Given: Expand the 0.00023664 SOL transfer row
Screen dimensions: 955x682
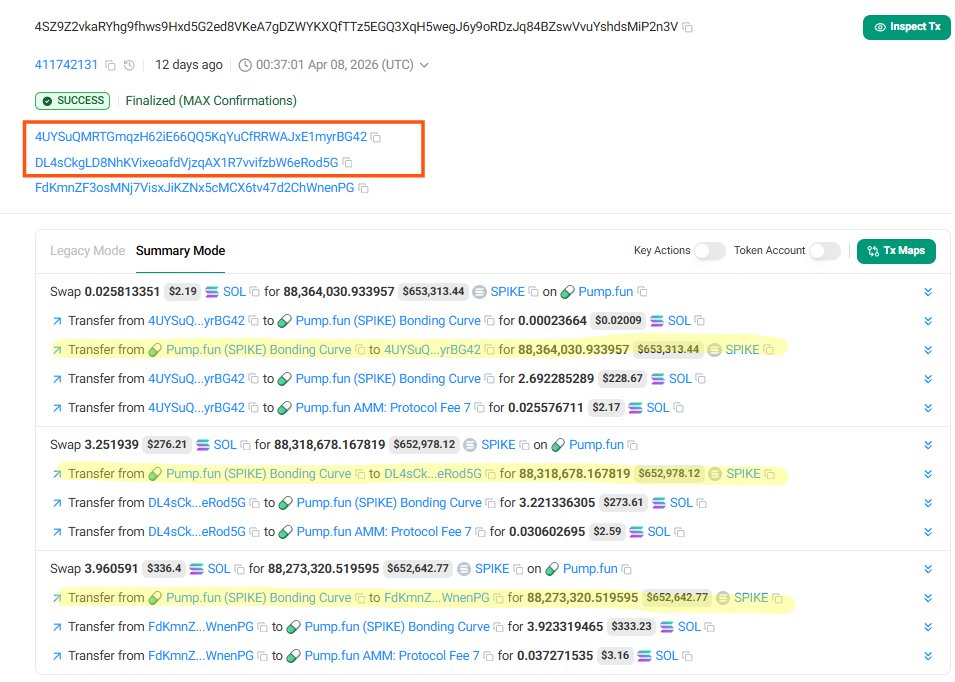Looking at the screenshot, I should click(928, 321).
